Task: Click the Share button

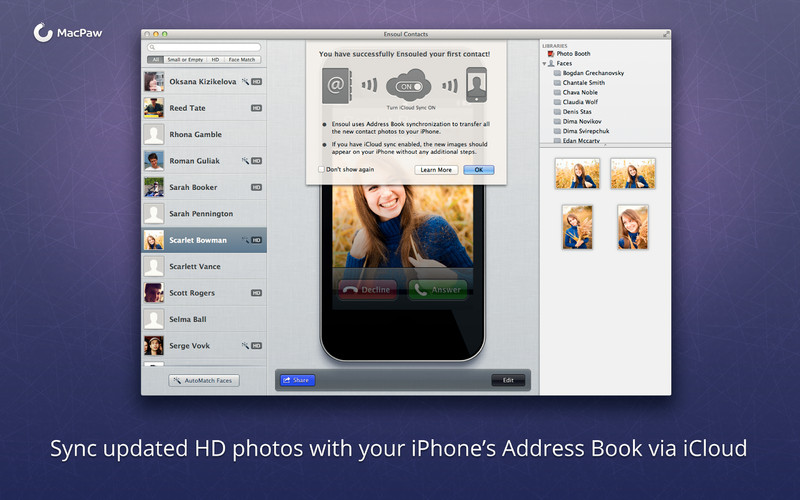Action: point(297,380)
